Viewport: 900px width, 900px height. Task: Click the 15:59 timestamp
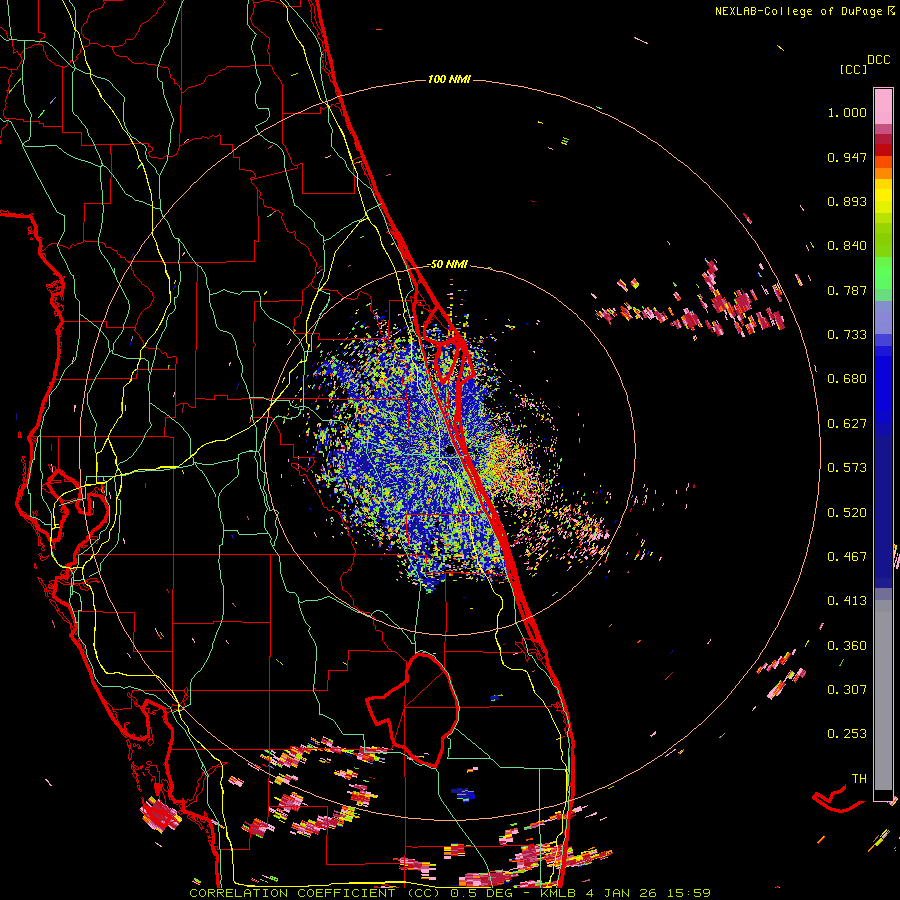[x=690, y=893]
